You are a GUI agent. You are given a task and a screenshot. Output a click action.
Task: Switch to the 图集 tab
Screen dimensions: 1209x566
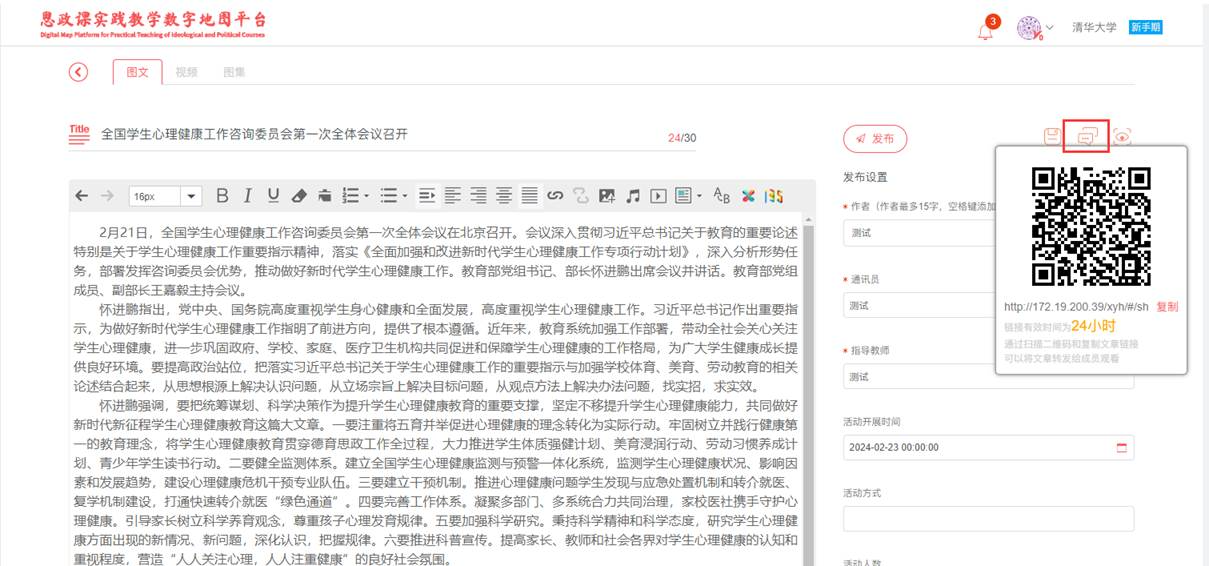pyautogui.click(x=234, y=72)
